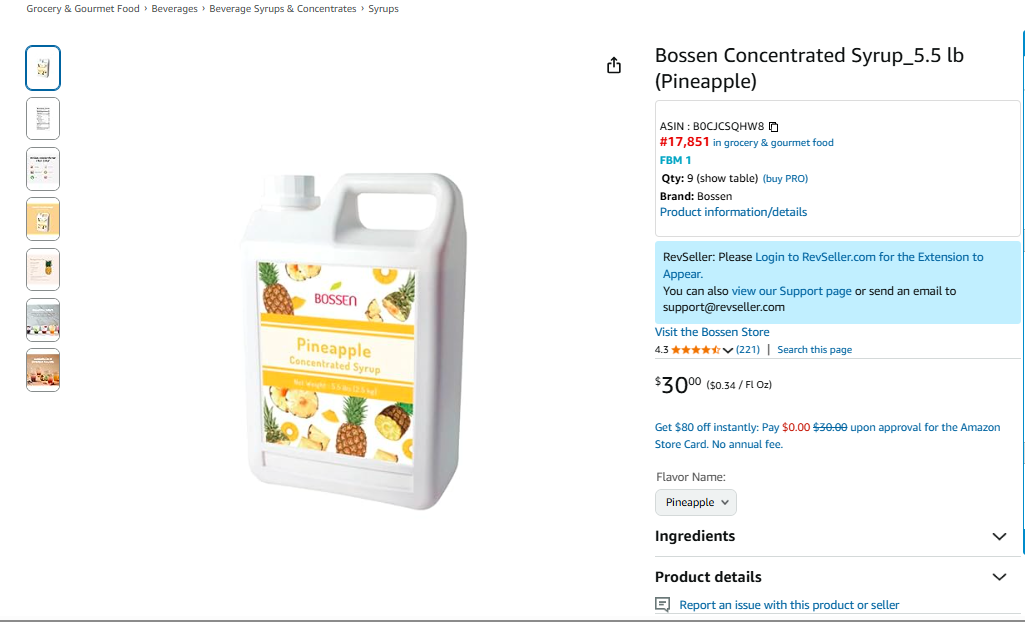Copy the ASIN with the clipboard icon

tap(773, 127)
